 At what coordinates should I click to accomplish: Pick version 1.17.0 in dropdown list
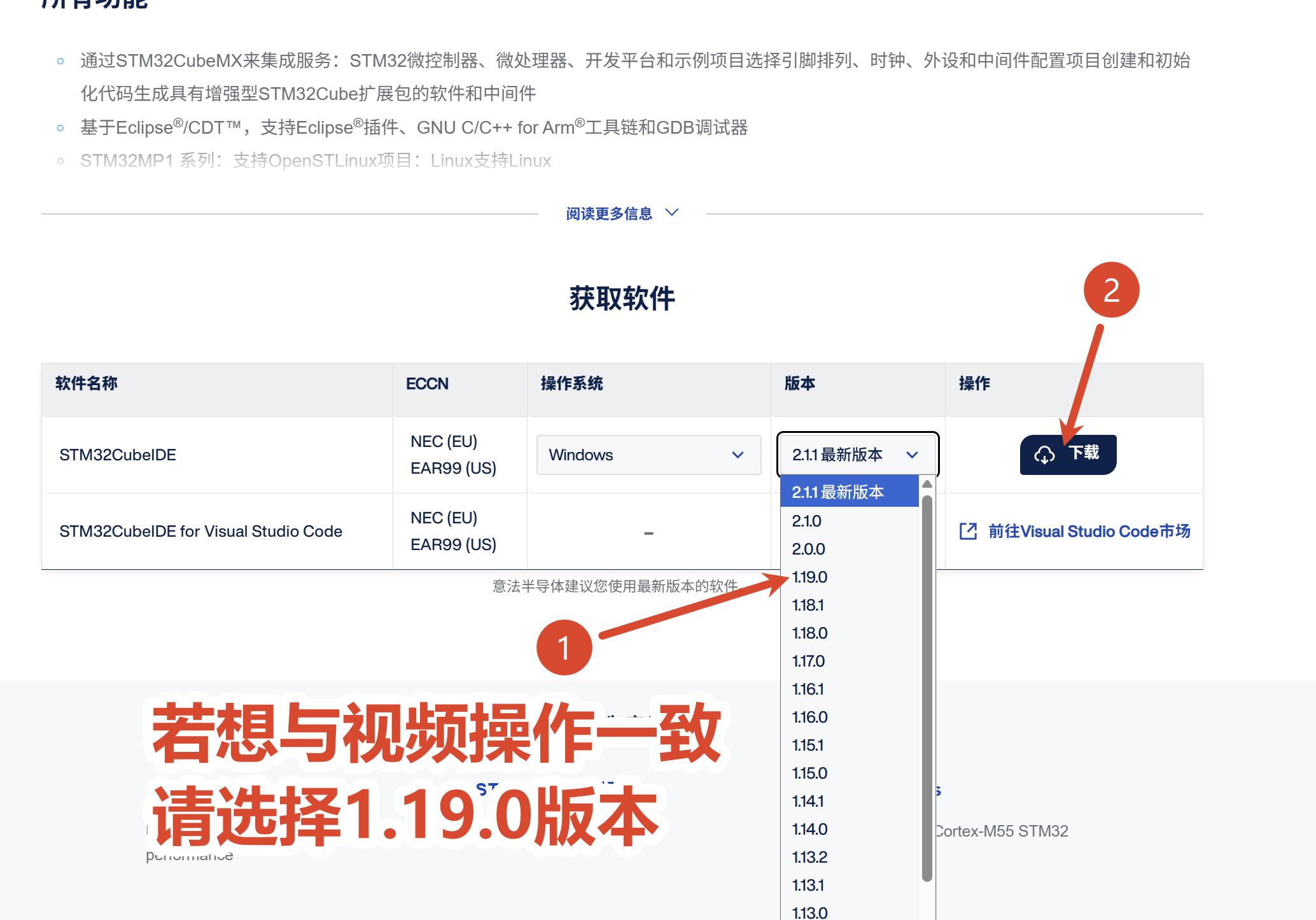pyautogui.click(x=850, y=661)
